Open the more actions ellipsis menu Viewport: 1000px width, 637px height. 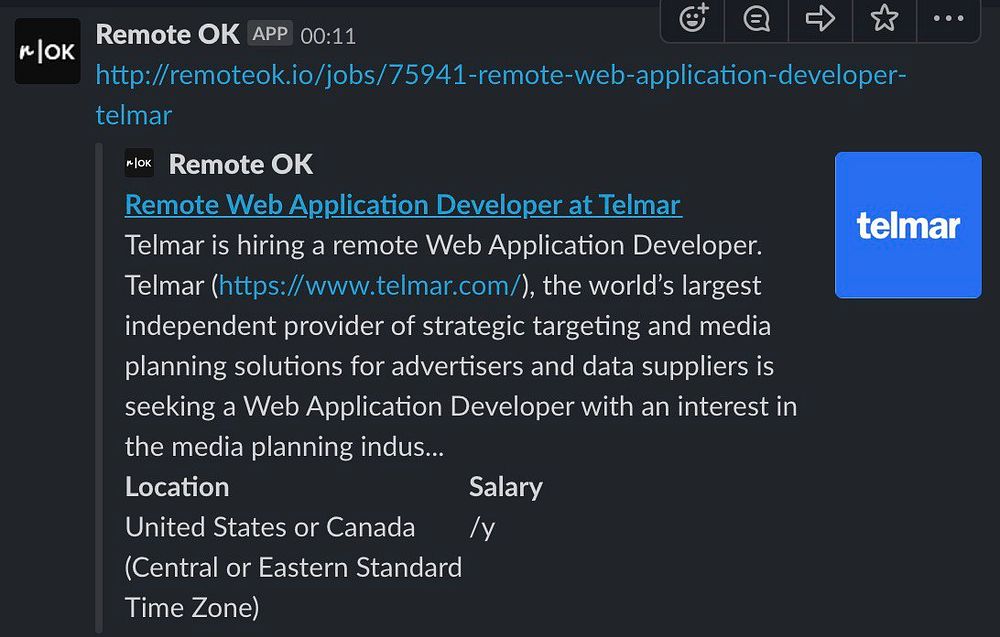948,18
